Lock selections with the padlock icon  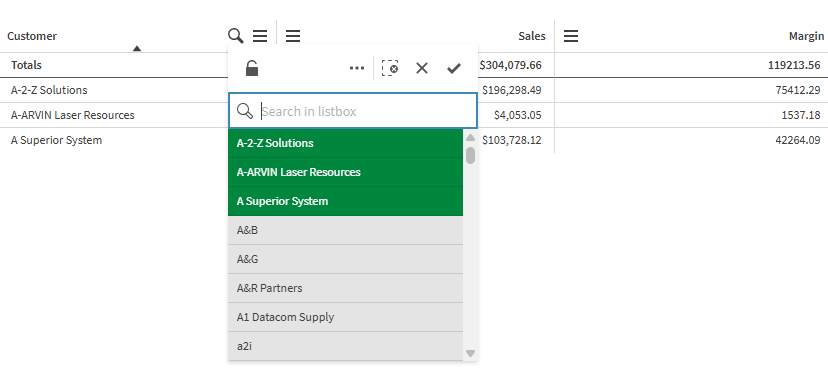click(x=252, y=68)
